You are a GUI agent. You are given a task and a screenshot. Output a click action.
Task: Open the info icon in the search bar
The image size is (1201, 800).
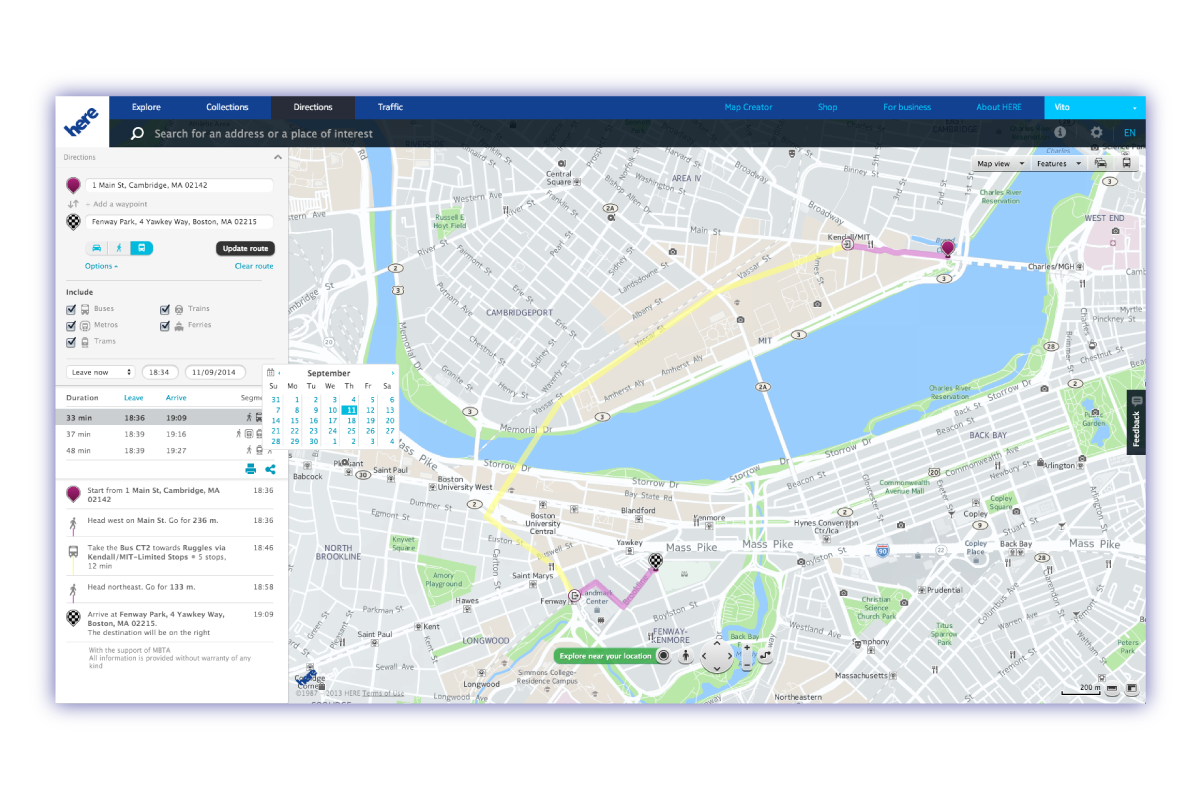[x=1060, y=132]
